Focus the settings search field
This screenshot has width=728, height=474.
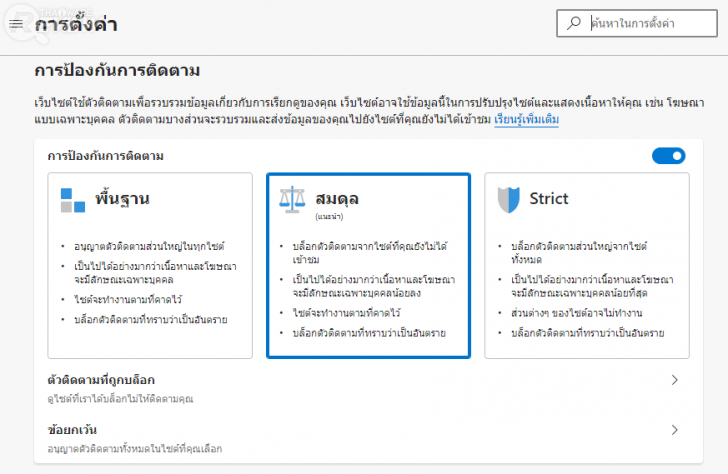coord(637,23)
